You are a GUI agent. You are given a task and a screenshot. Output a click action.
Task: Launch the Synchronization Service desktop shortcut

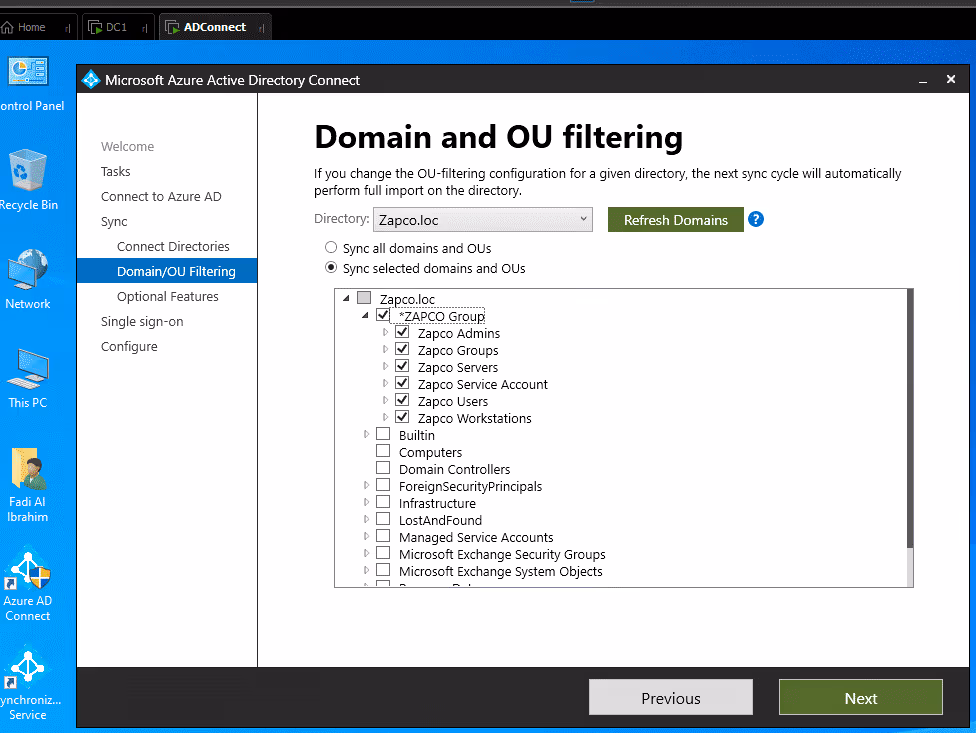tap(28, 667)
